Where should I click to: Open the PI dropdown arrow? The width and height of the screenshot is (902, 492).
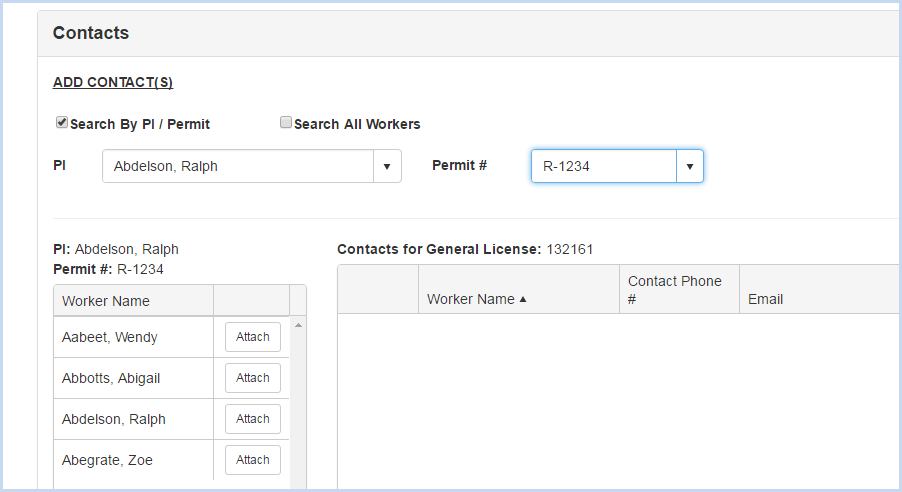click(387, 166)
